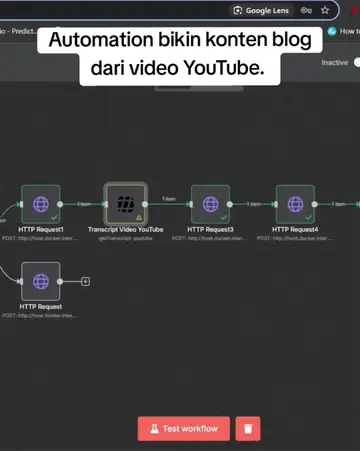Open the bottom HTTP Request node
The image size is (360, 451).
coord(41,281)
